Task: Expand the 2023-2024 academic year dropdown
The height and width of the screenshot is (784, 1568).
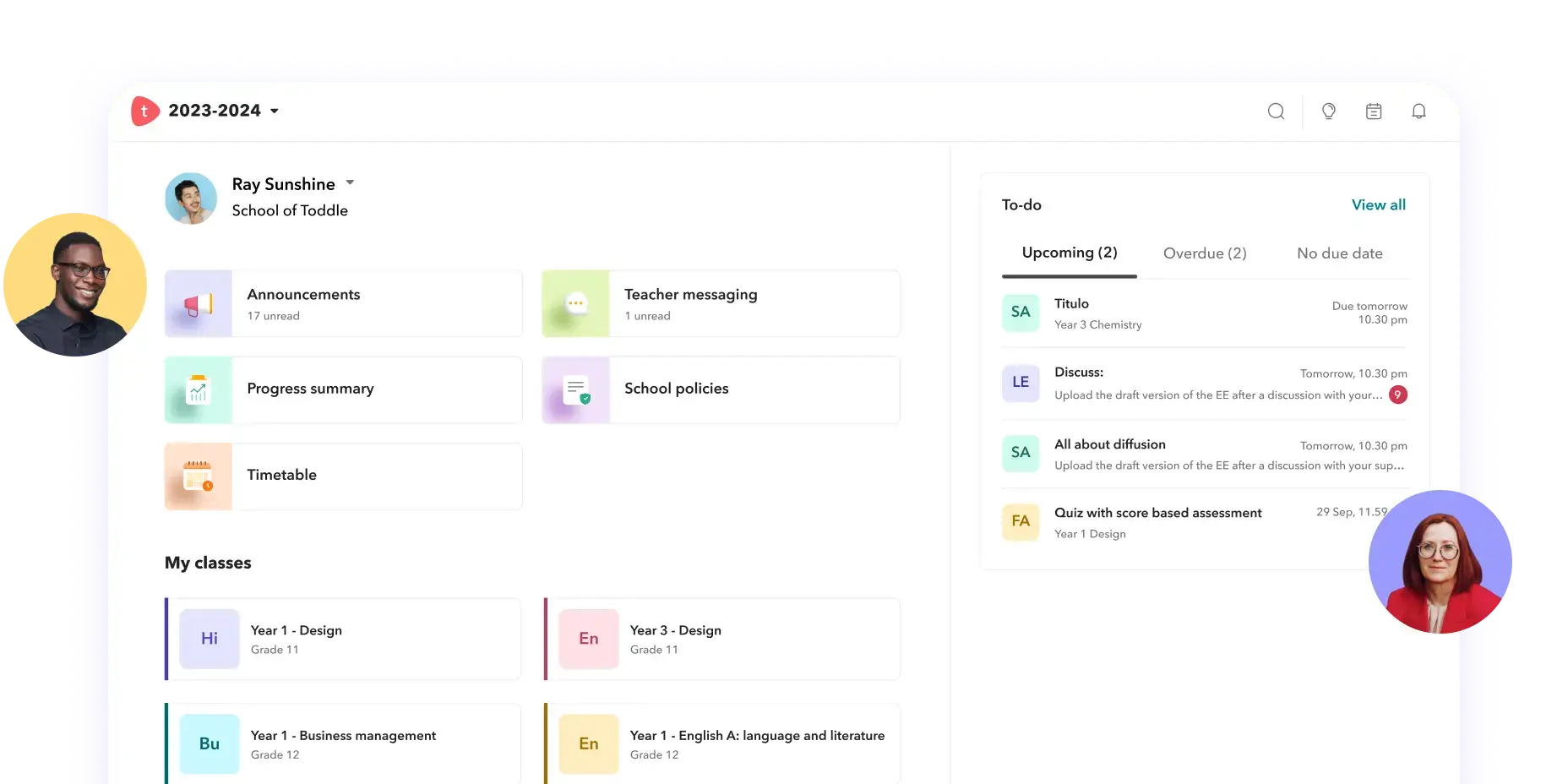Action: (x=274, y=112)
